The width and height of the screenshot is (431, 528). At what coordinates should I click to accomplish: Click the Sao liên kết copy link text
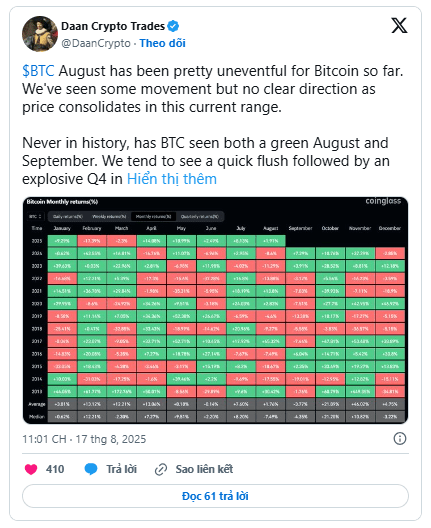click(204, 469)
